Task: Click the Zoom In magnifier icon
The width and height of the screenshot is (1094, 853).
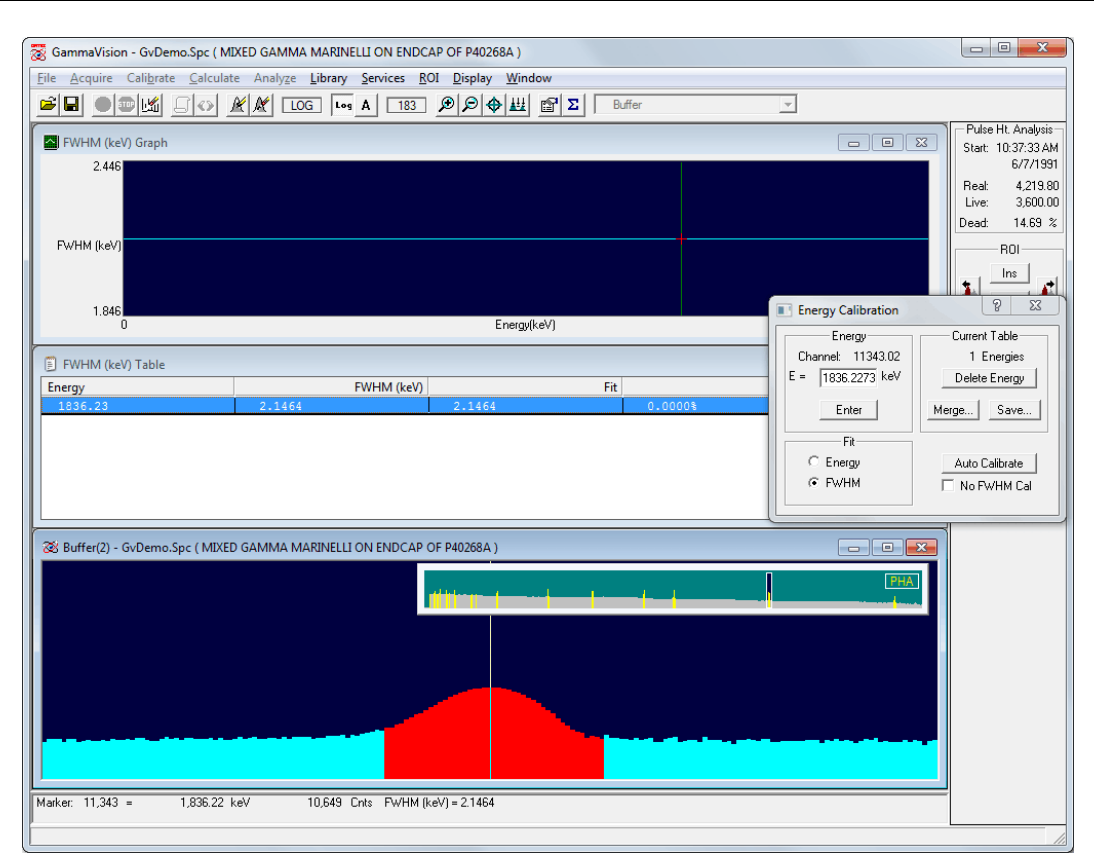Action: click(447, 105)
